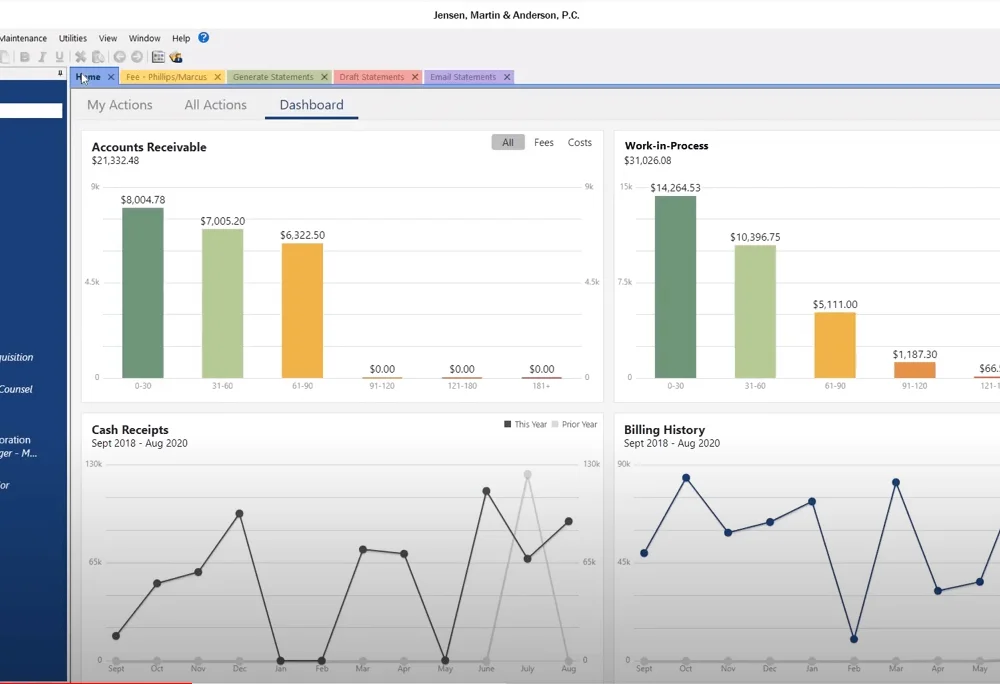Image resolution: width=1000 pixels, height=684 pixels.
Task: Go forward with the right arrow icon
Action: [136, 57]
